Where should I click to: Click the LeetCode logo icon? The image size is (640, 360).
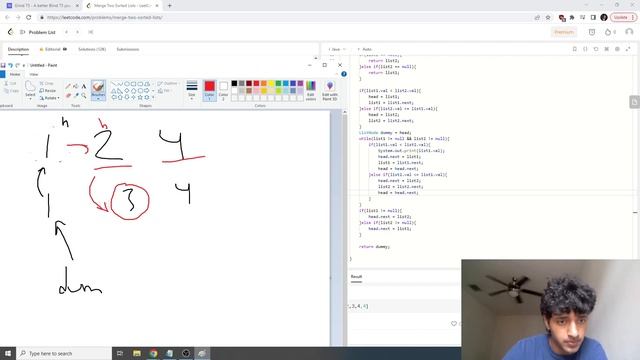pos(10,32)
